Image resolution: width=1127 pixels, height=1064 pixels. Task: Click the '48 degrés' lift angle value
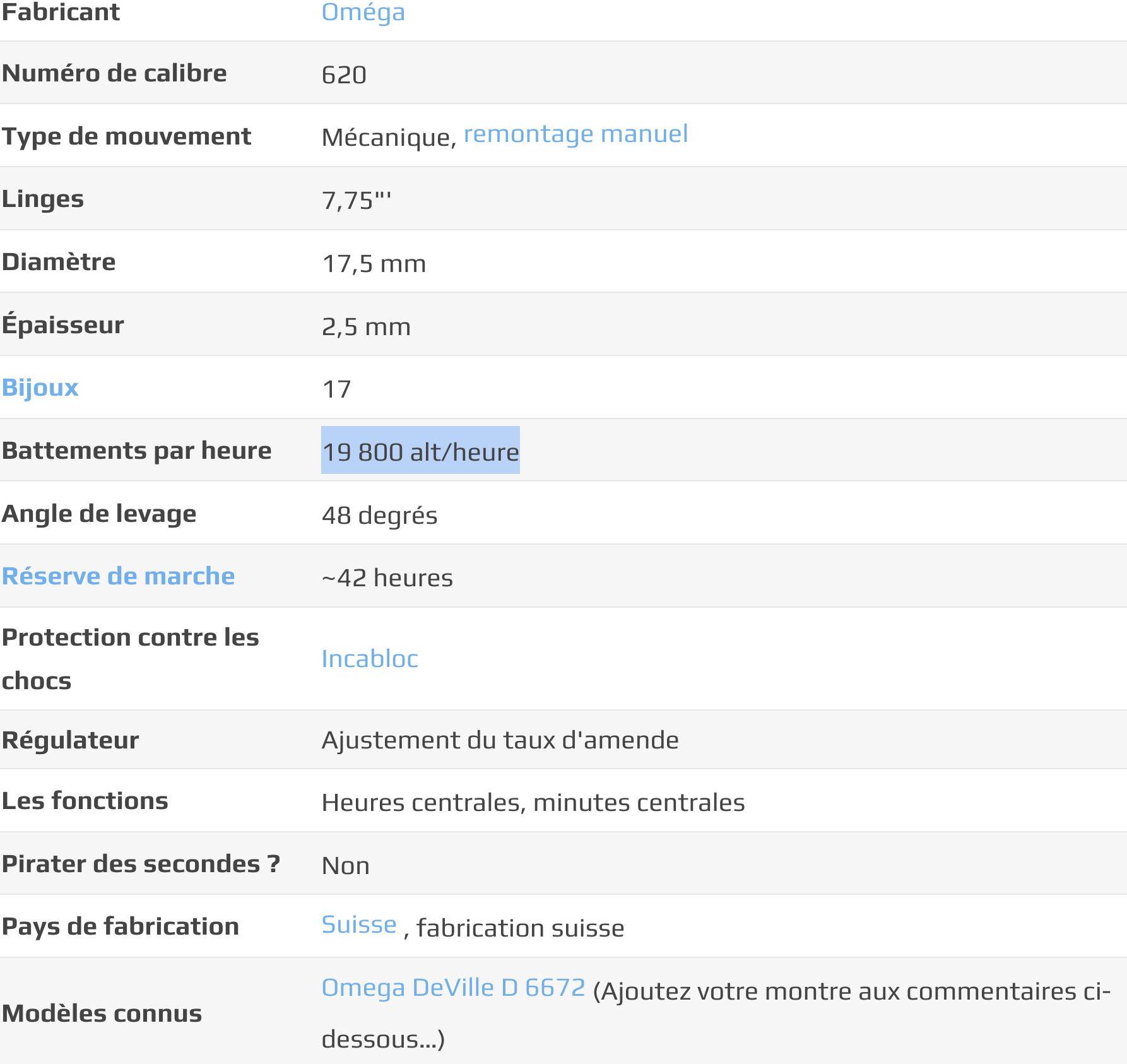tap(379, 516)
